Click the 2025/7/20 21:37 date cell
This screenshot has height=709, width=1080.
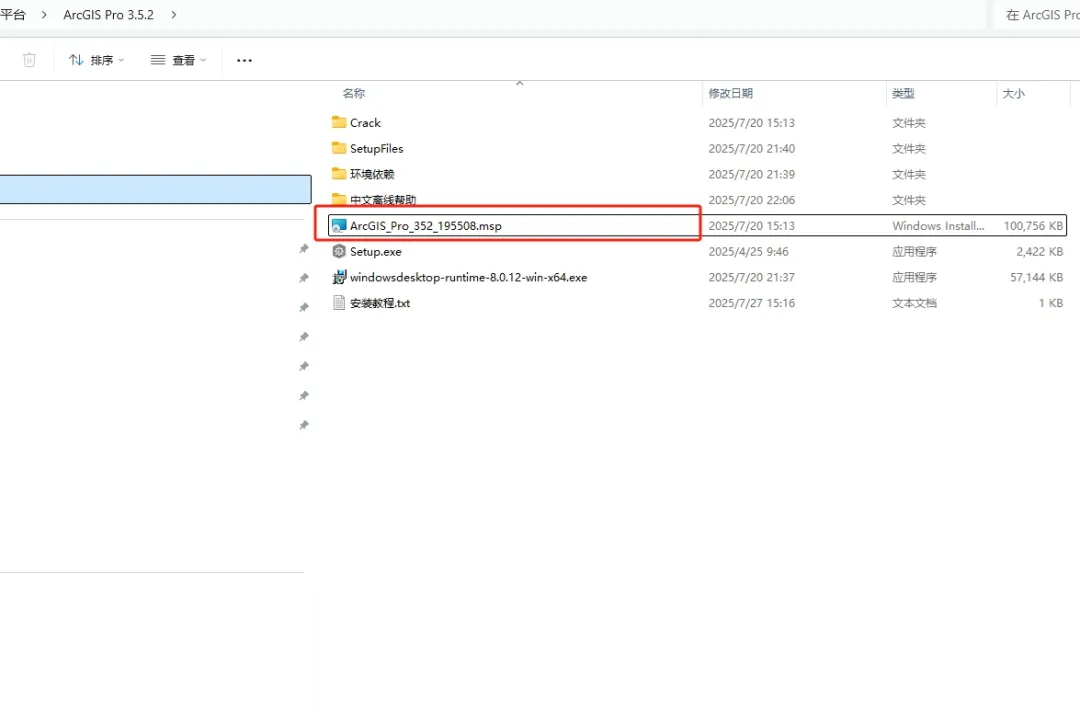pyautogui.click(x=751, y=277)
